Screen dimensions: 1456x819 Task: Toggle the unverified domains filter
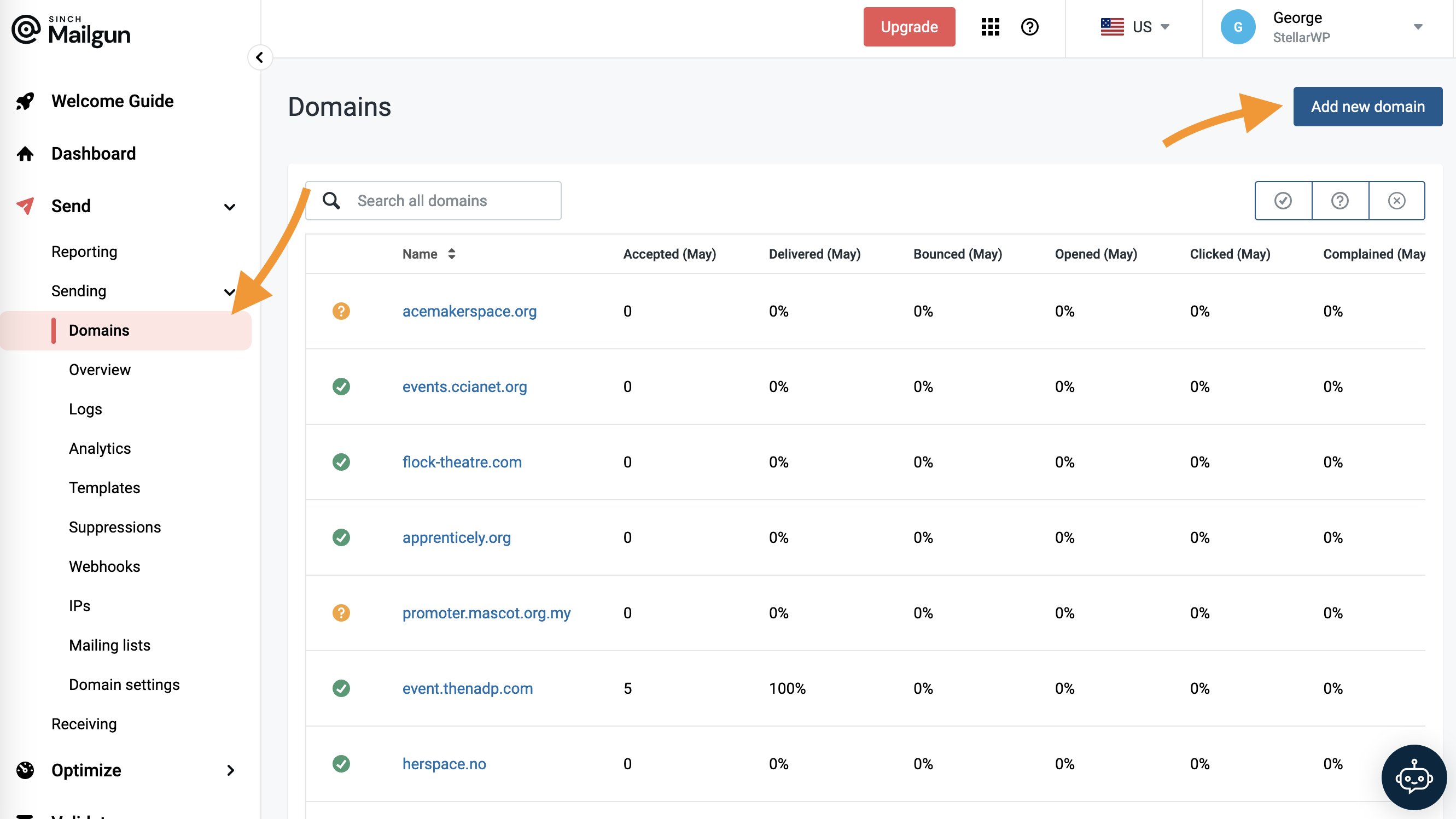[x=1340, y=201]
